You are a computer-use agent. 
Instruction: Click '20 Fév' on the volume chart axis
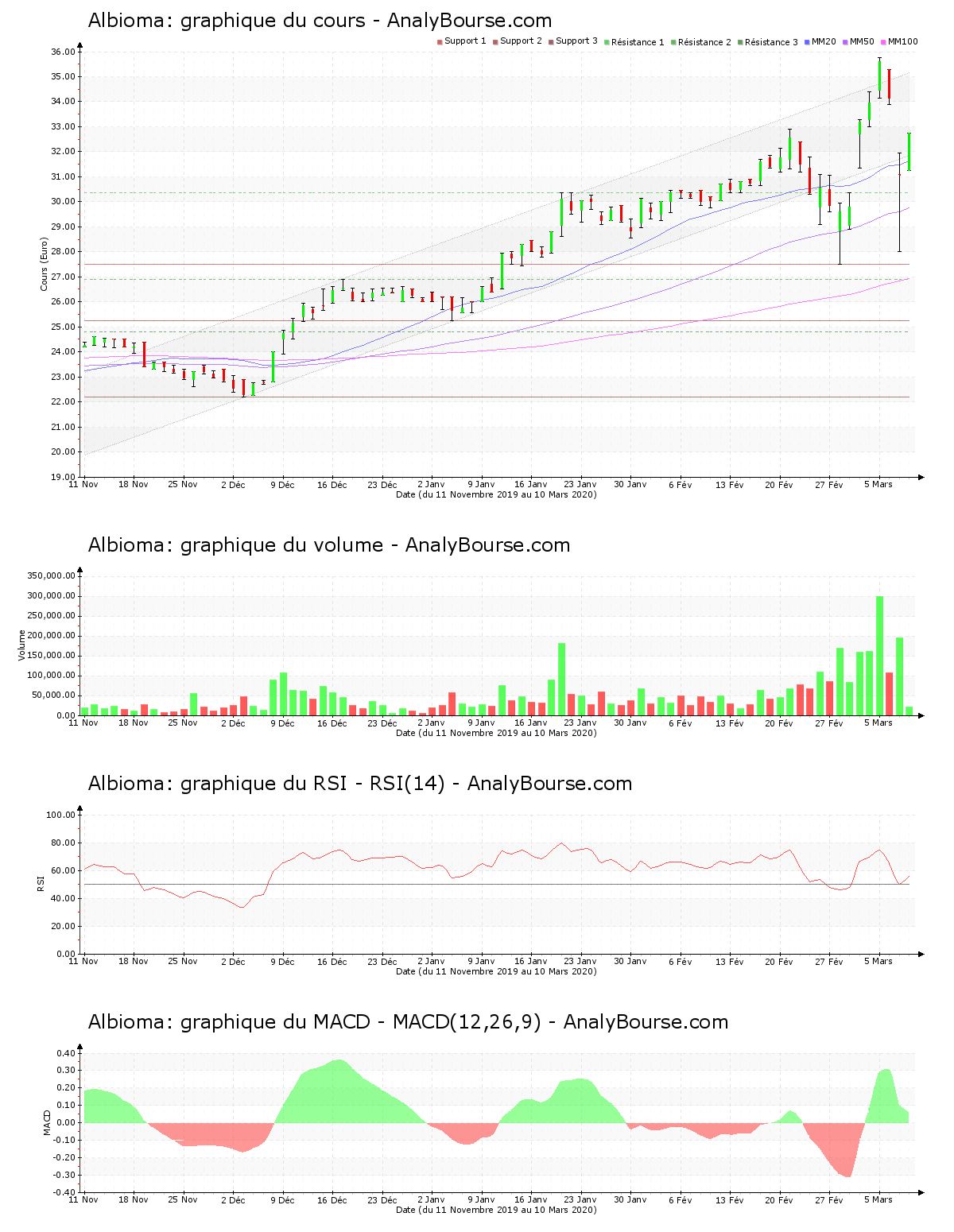779,723
